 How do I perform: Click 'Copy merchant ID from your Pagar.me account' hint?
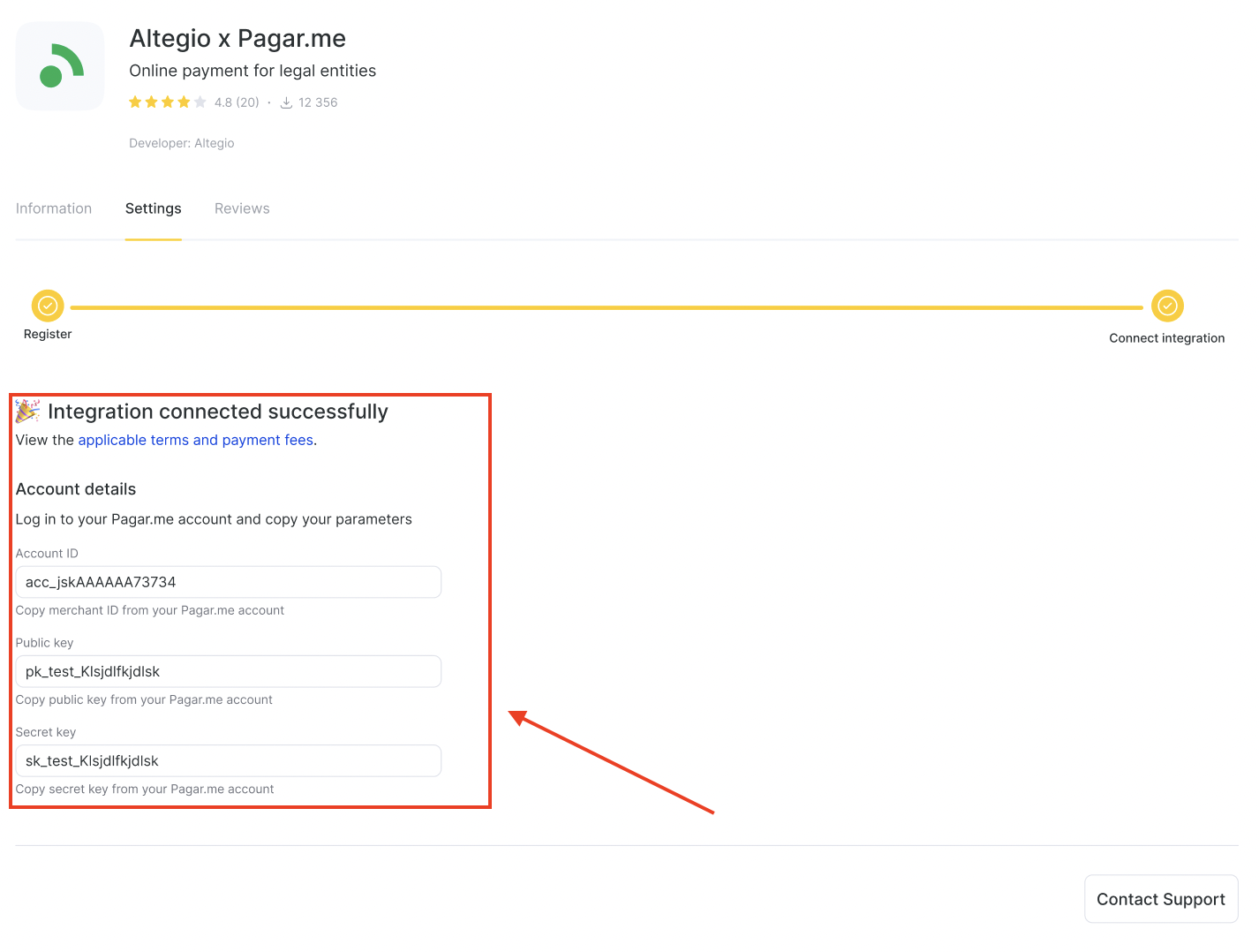(x=150, y=610)
